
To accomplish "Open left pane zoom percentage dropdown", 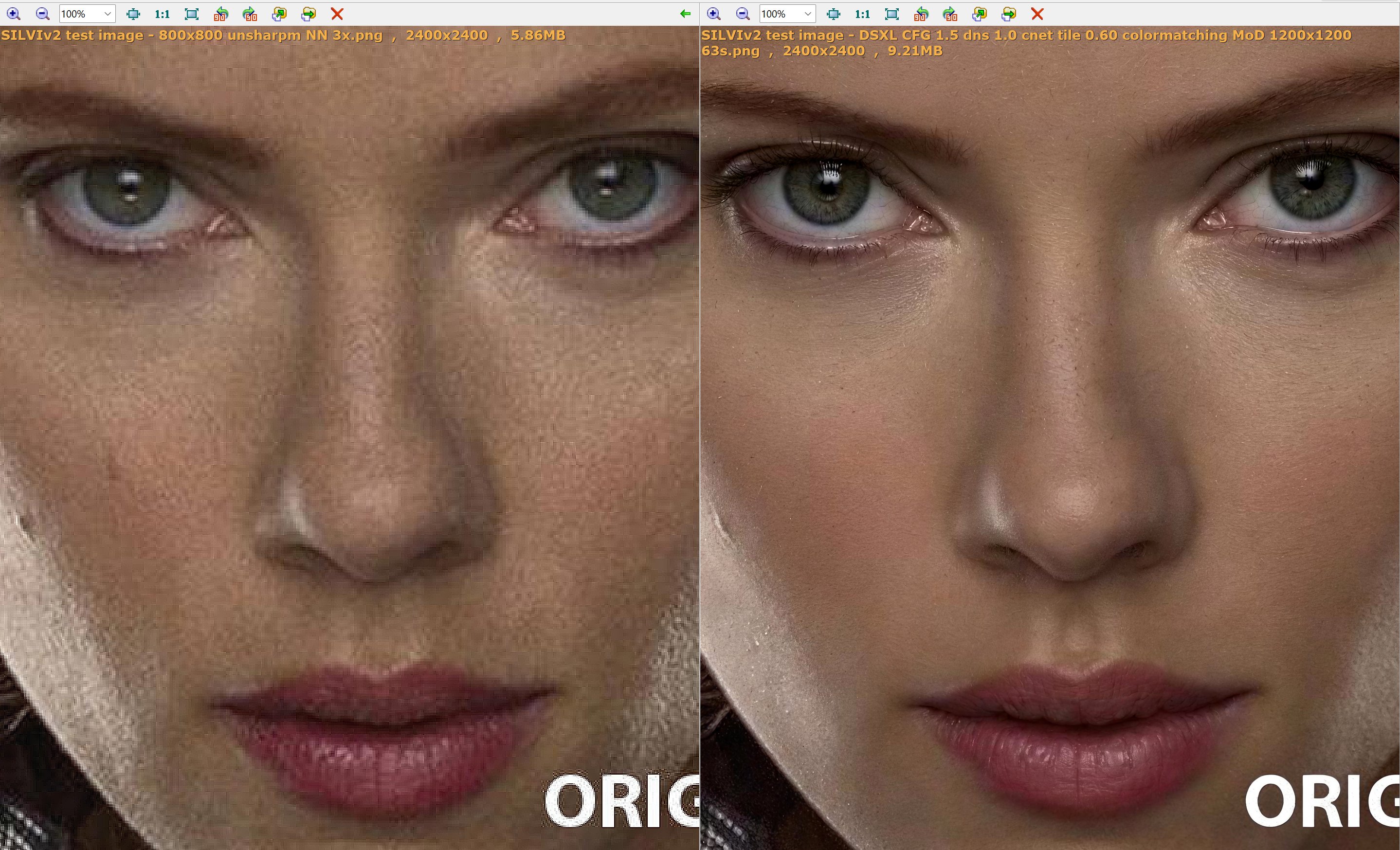I will click(107, 14).
